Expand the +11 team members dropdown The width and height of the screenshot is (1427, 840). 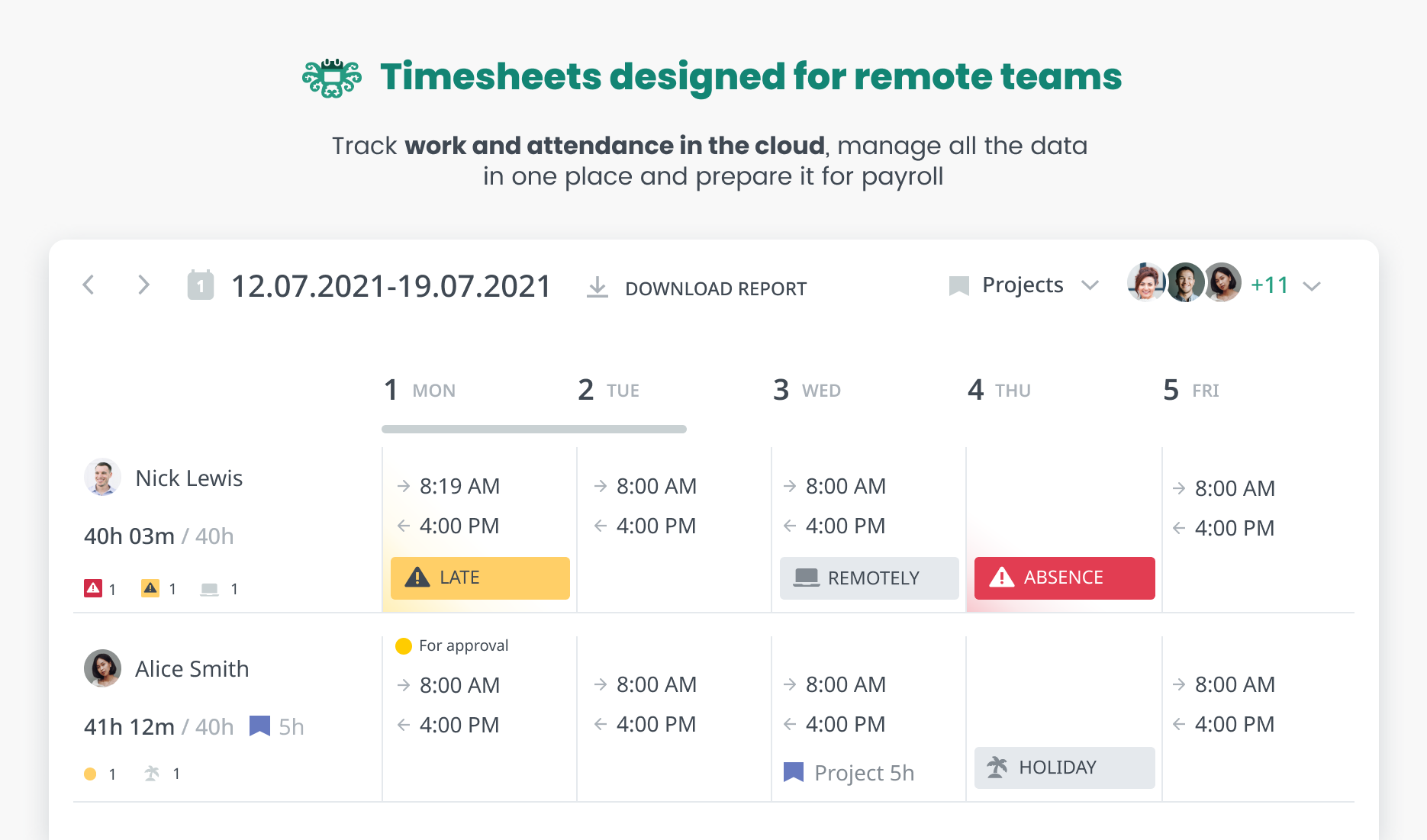click(1312, 286)
